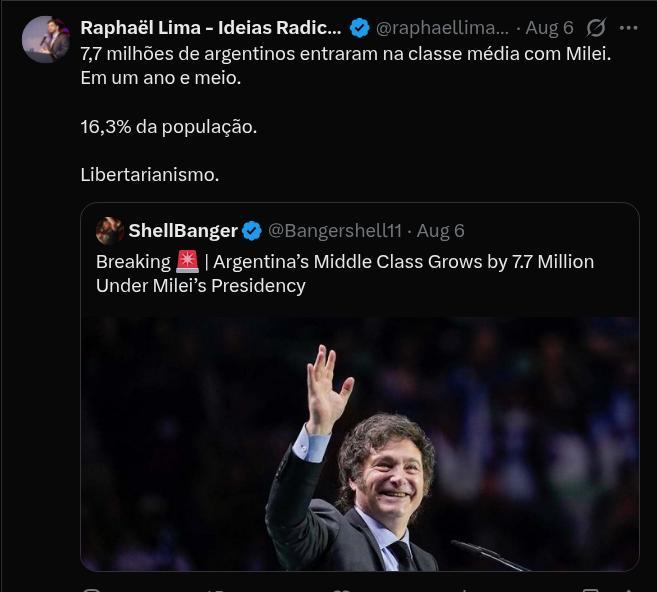Image resolution: width=657 pixels, height=592 pixels.
Task: Click the @raphaellima handle
Action: (x=441, y=28)
